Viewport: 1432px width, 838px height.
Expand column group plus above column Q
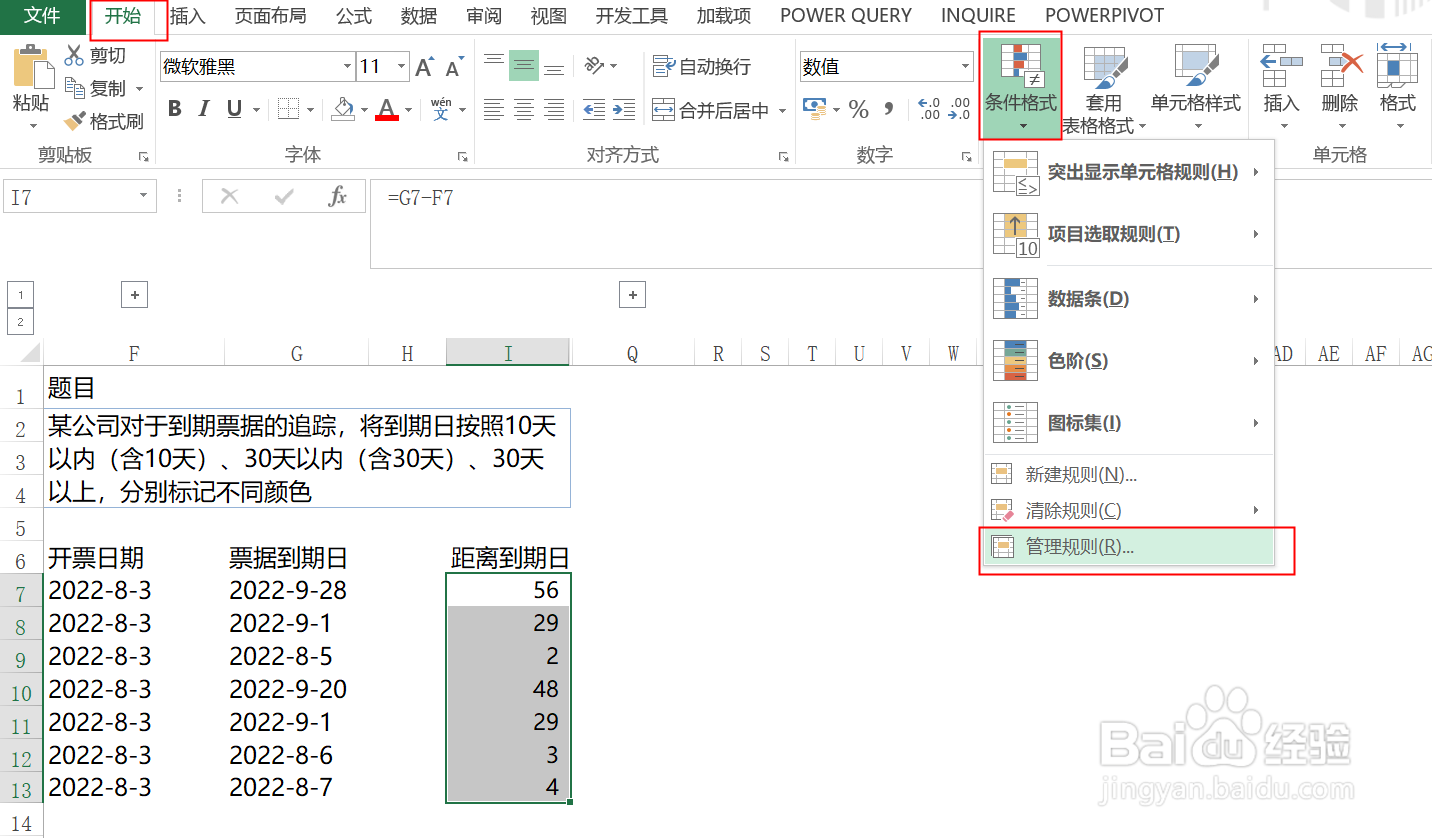(632, 294)
